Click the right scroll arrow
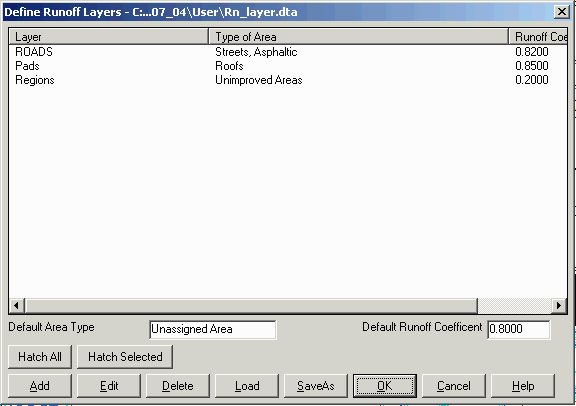This screenshot has width=576, height=406. (559, 305)
